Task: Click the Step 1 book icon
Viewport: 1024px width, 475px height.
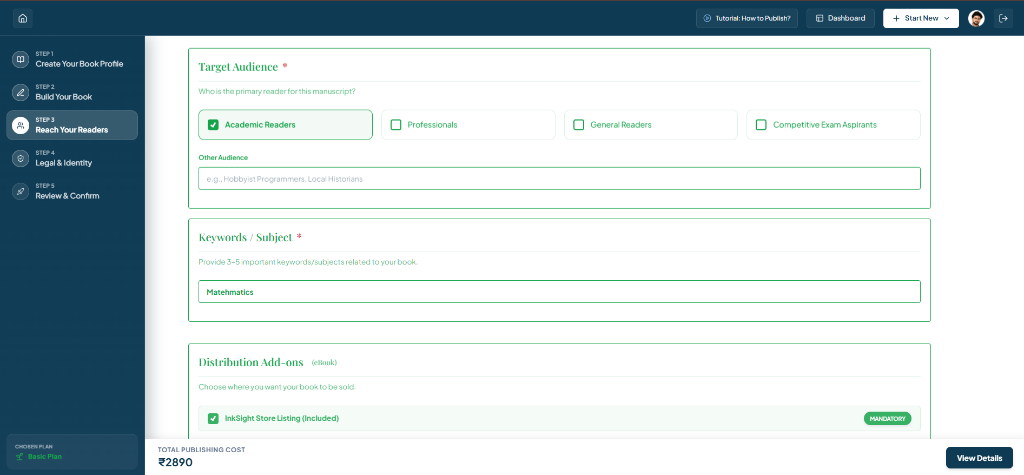Action: tap(21, 59)
